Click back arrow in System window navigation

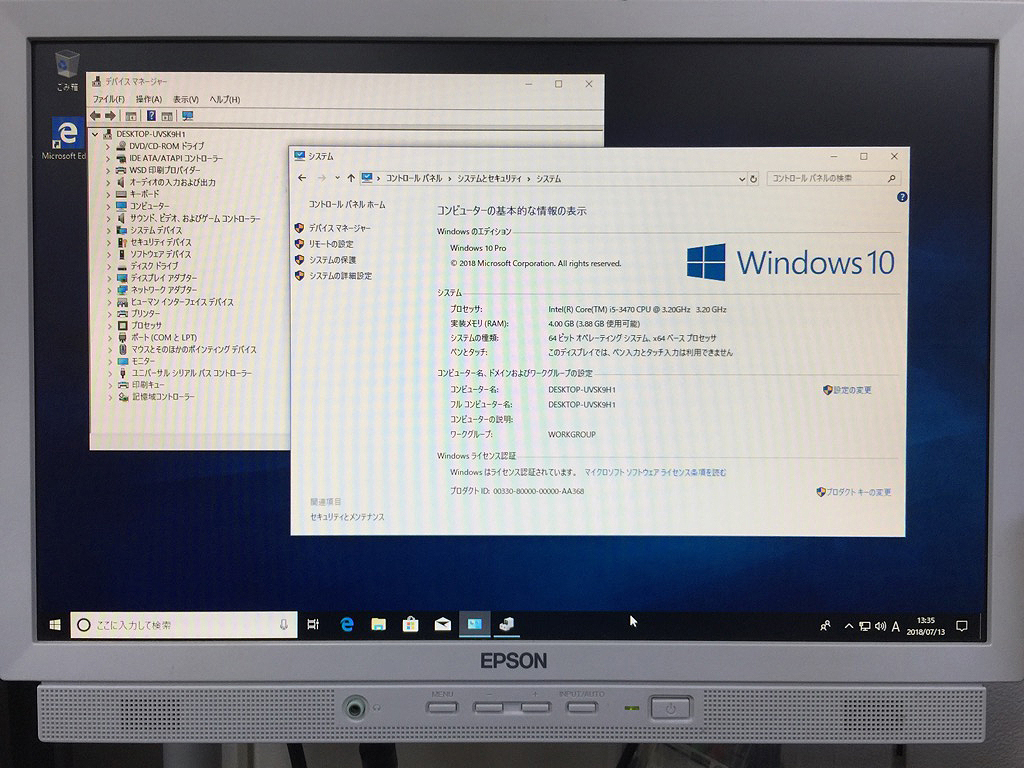pyautogui.click(x=302, y=178)
